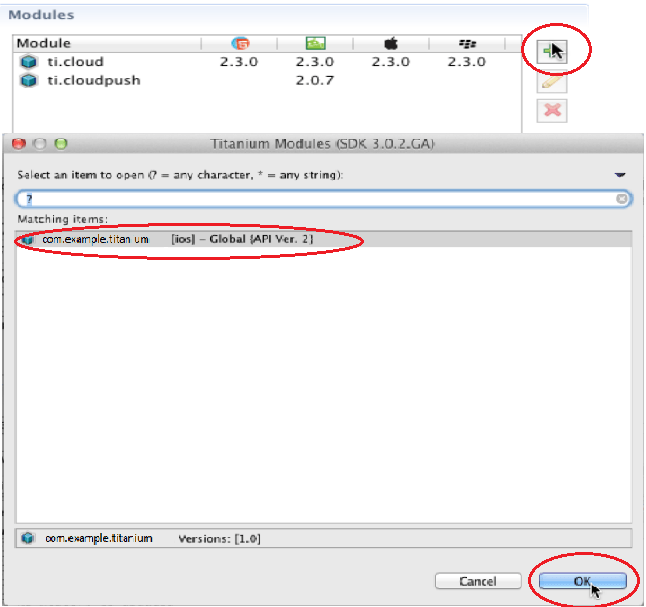Click the green zoom button of the dialog
Viewport: 646px width, 607px height.
tap(61, 144)
